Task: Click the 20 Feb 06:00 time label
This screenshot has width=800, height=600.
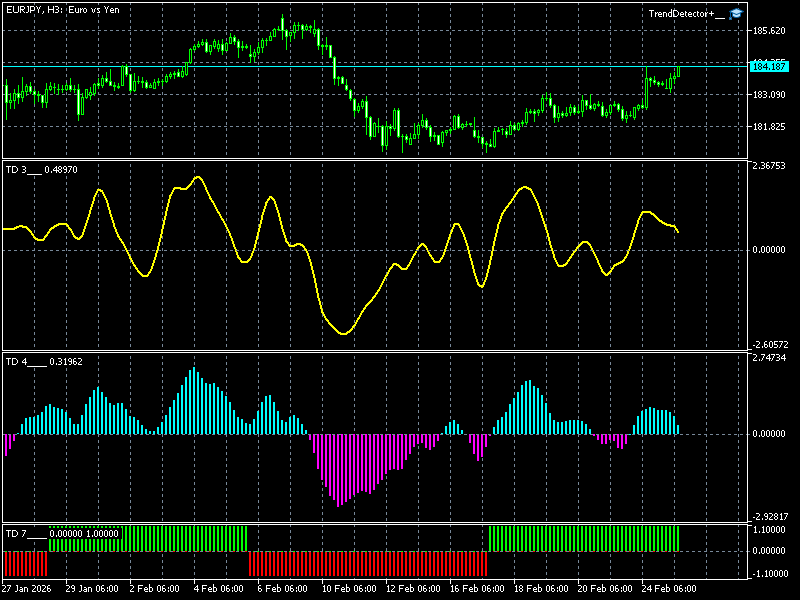Action: click(x=605, y=588)
